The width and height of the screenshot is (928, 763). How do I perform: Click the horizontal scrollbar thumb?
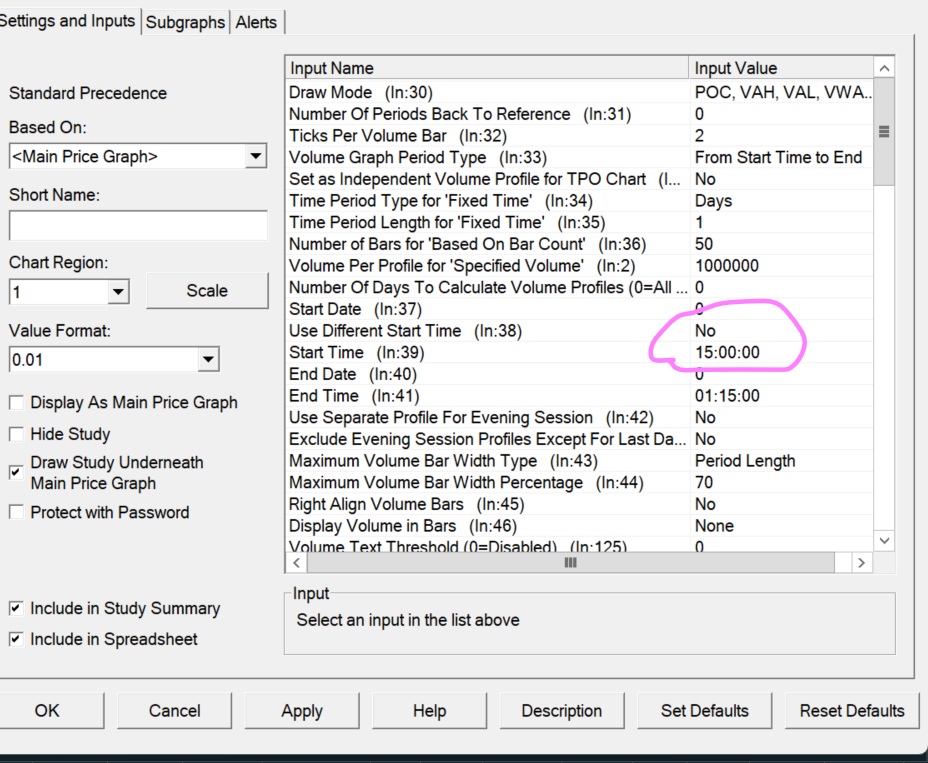click(571, 563)
